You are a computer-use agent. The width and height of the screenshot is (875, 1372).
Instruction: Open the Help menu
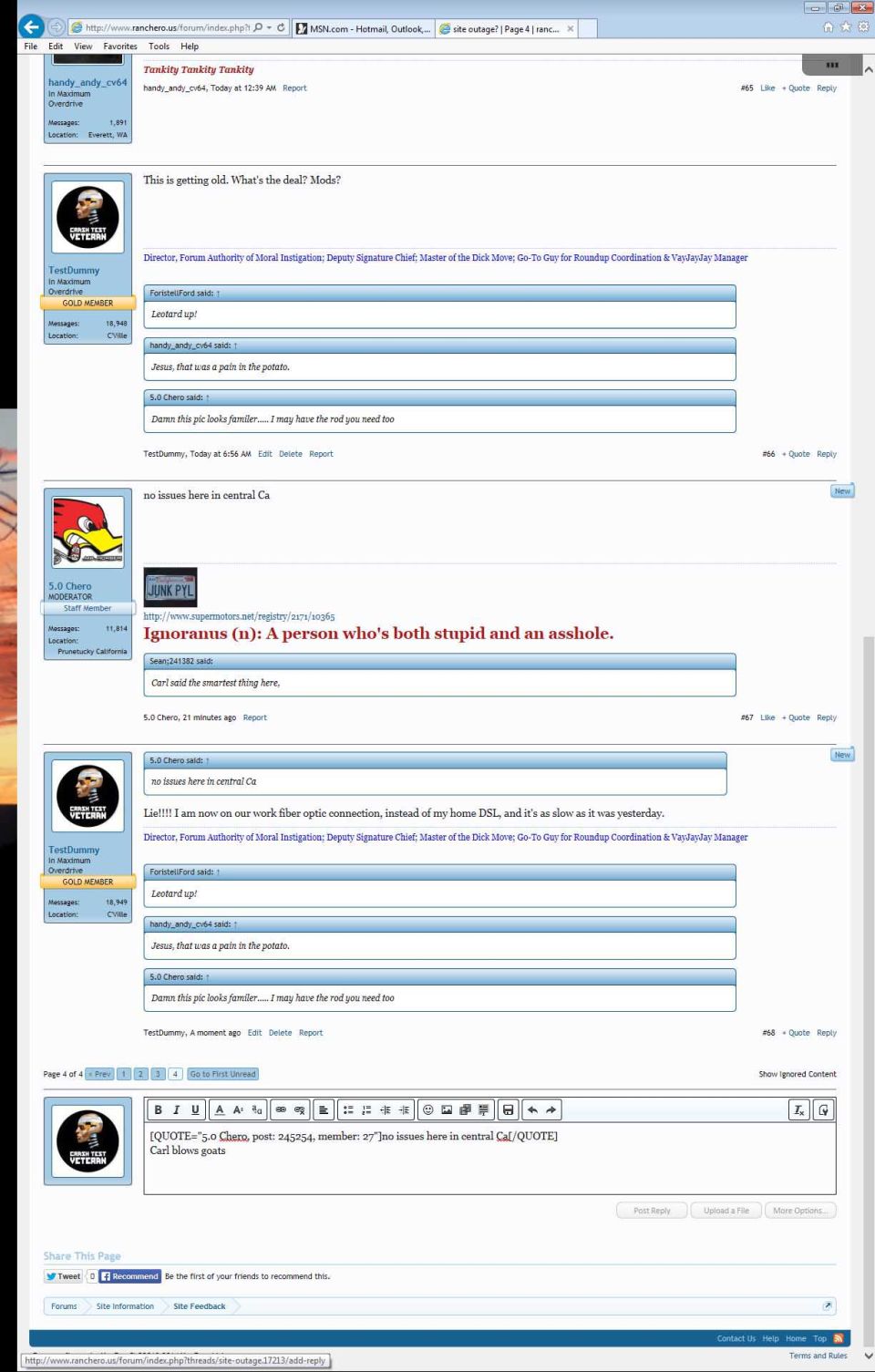(190, 46)
